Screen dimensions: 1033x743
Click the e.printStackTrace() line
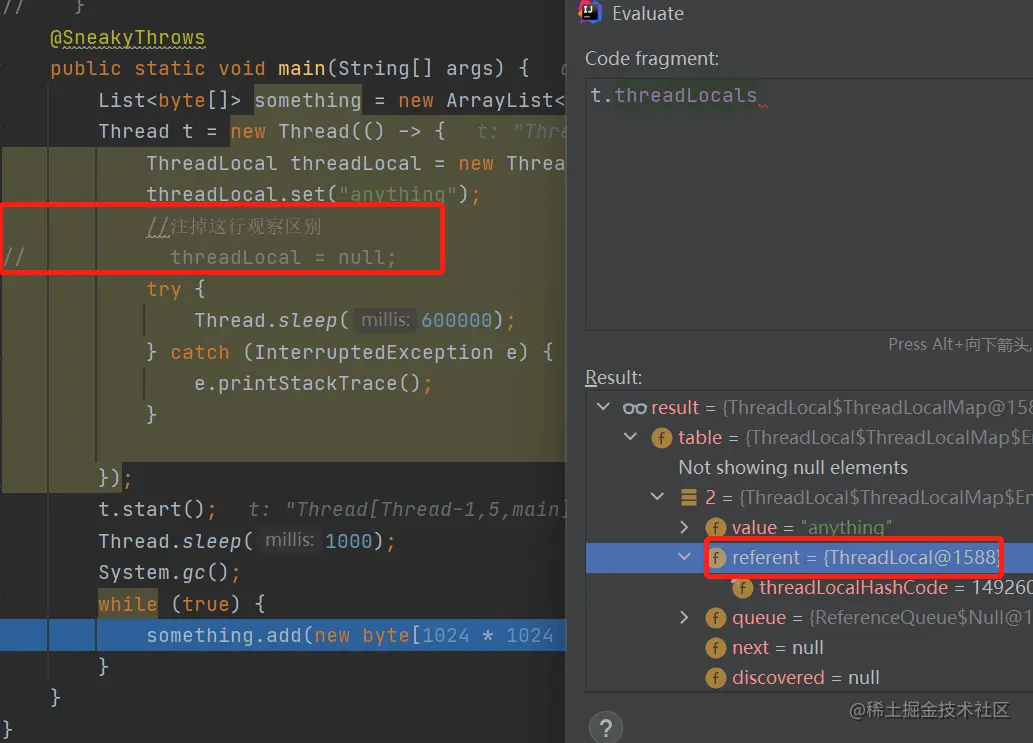(x=314, y=383)
